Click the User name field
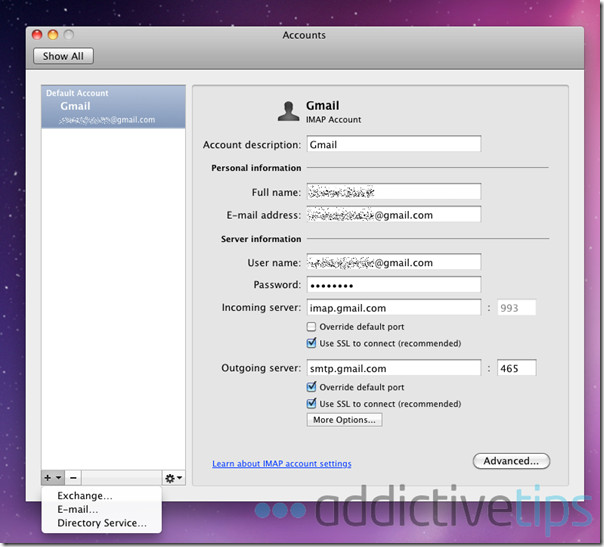The height and width of the screenshot is (547, 604). [394, 262]
